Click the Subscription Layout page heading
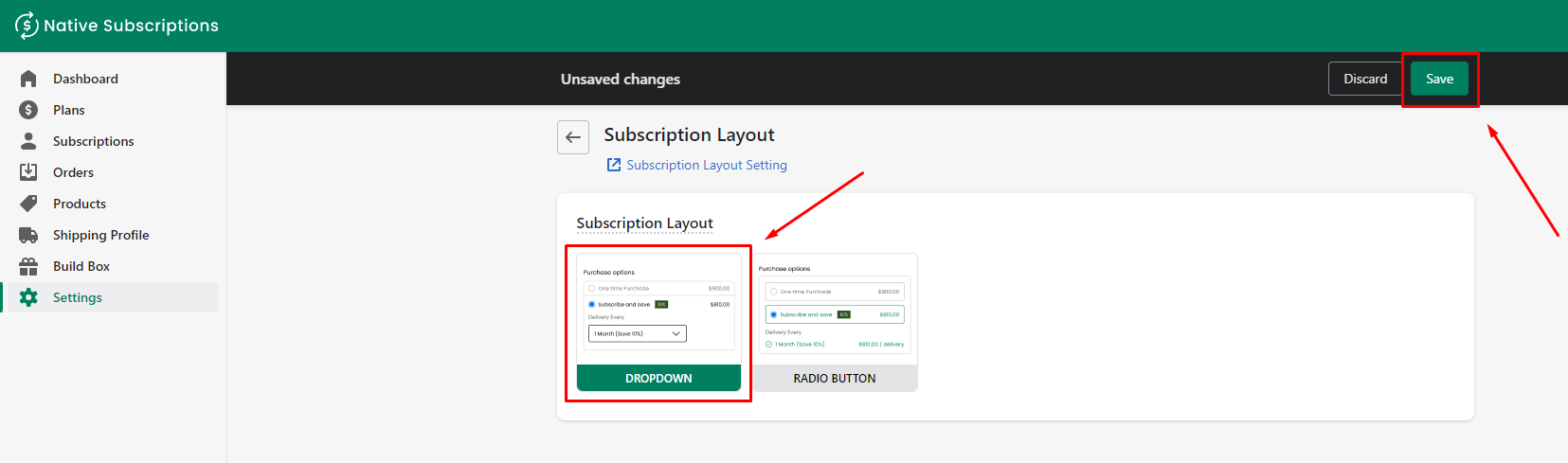The width and height of the screenshot is (1568, 463). [689, 134]
